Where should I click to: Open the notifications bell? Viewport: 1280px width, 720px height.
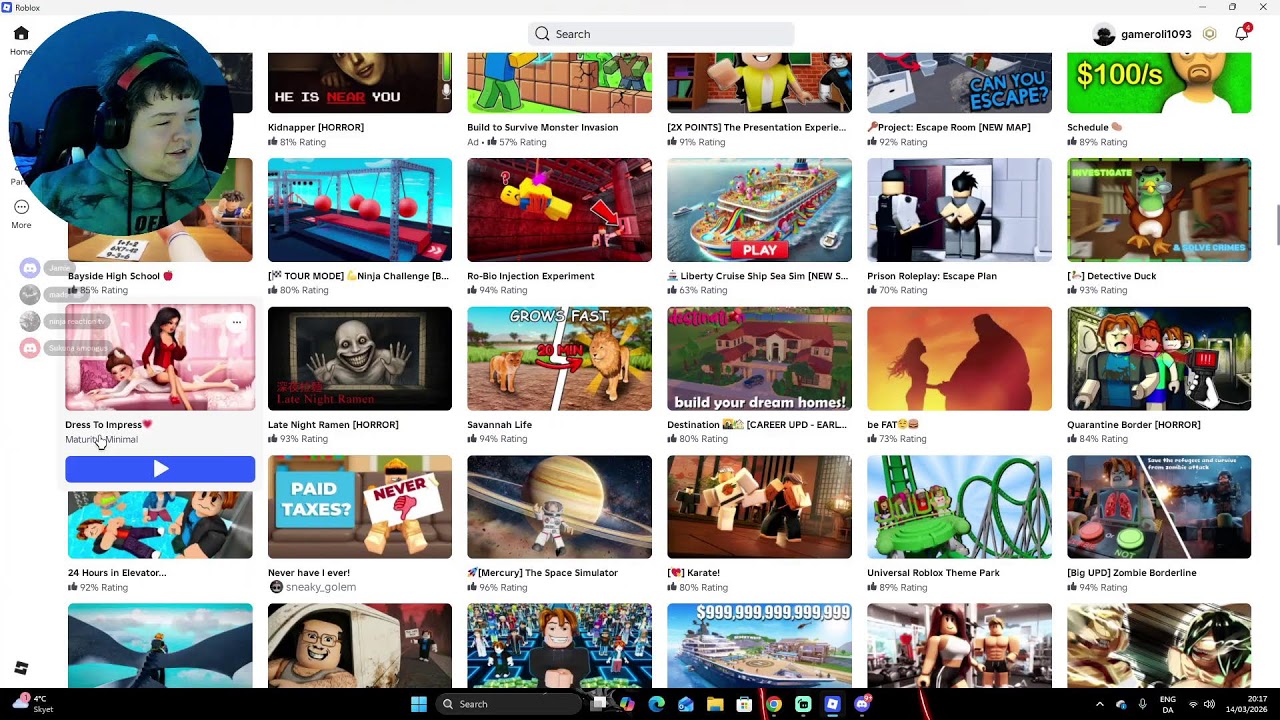1241,34
